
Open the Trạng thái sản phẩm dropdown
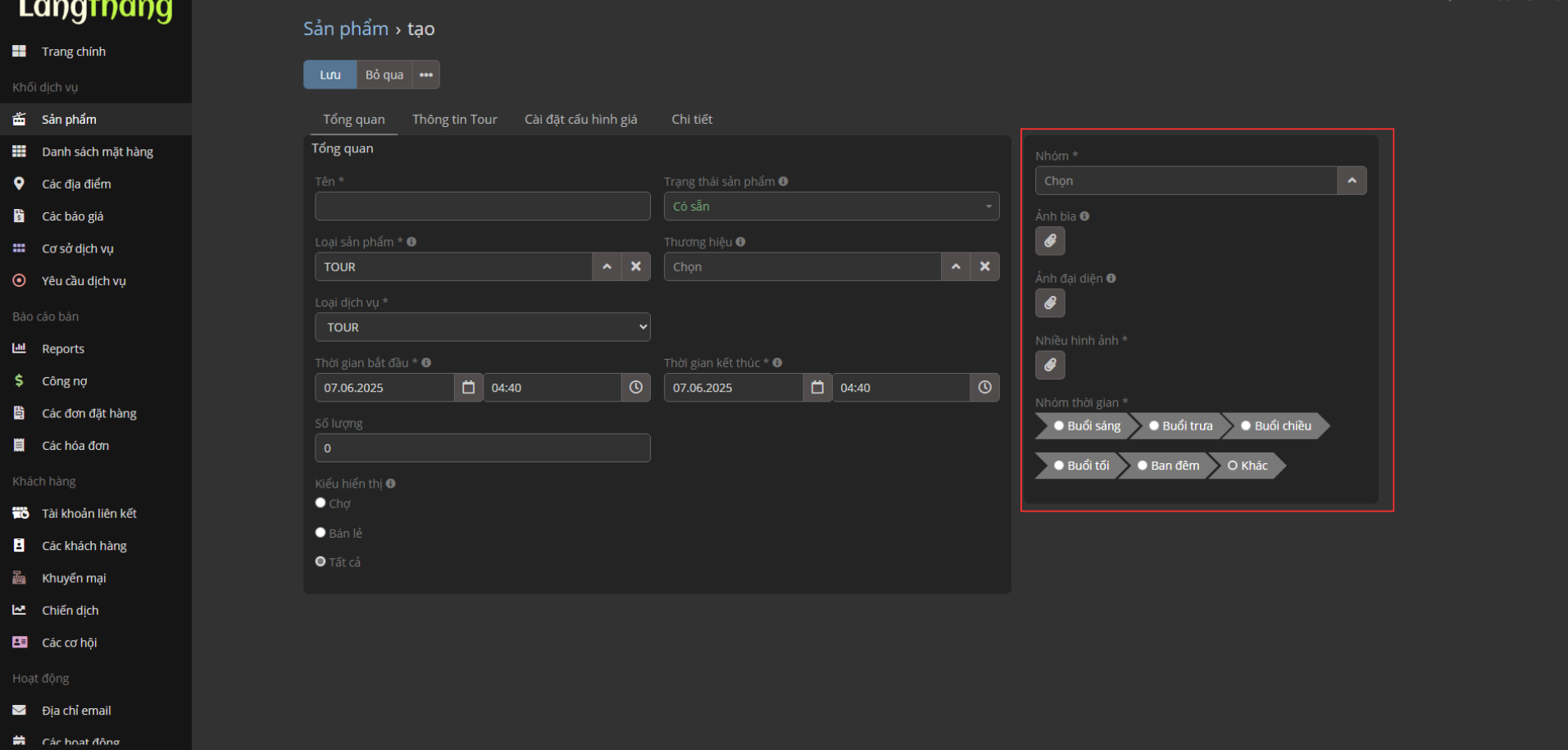point(831,207)
